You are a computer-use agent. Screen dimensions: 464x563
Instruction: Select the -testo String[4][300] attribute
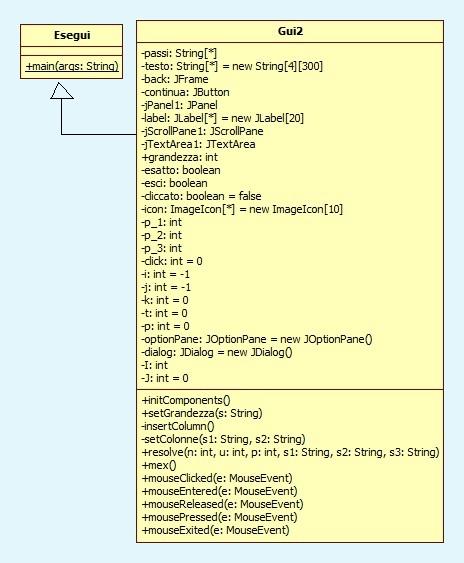click(232, 66)
